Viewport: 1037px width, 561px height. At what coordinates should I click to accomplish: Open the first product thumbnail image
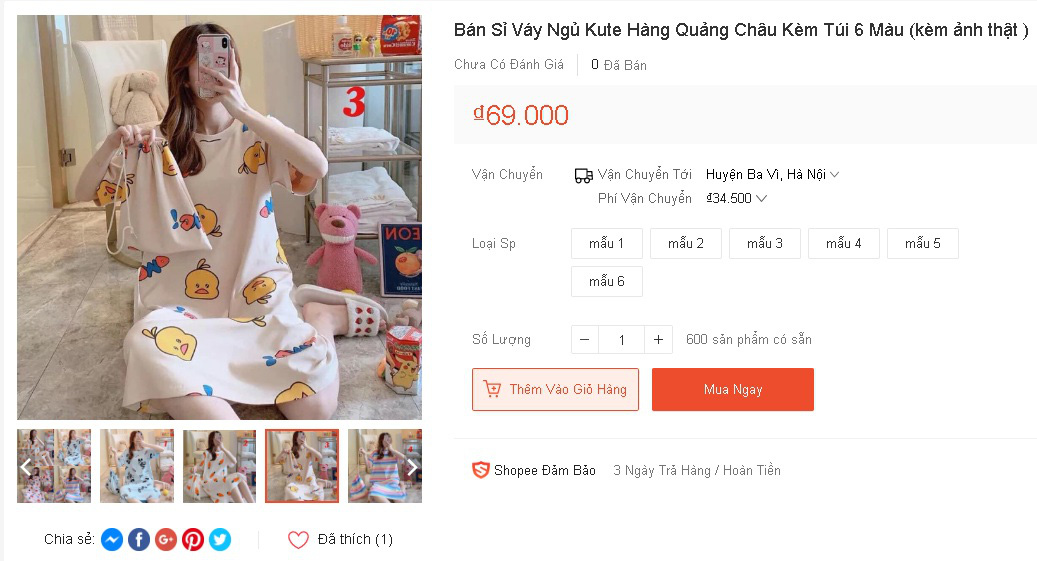pyautogui.click(x=54, y=466)
